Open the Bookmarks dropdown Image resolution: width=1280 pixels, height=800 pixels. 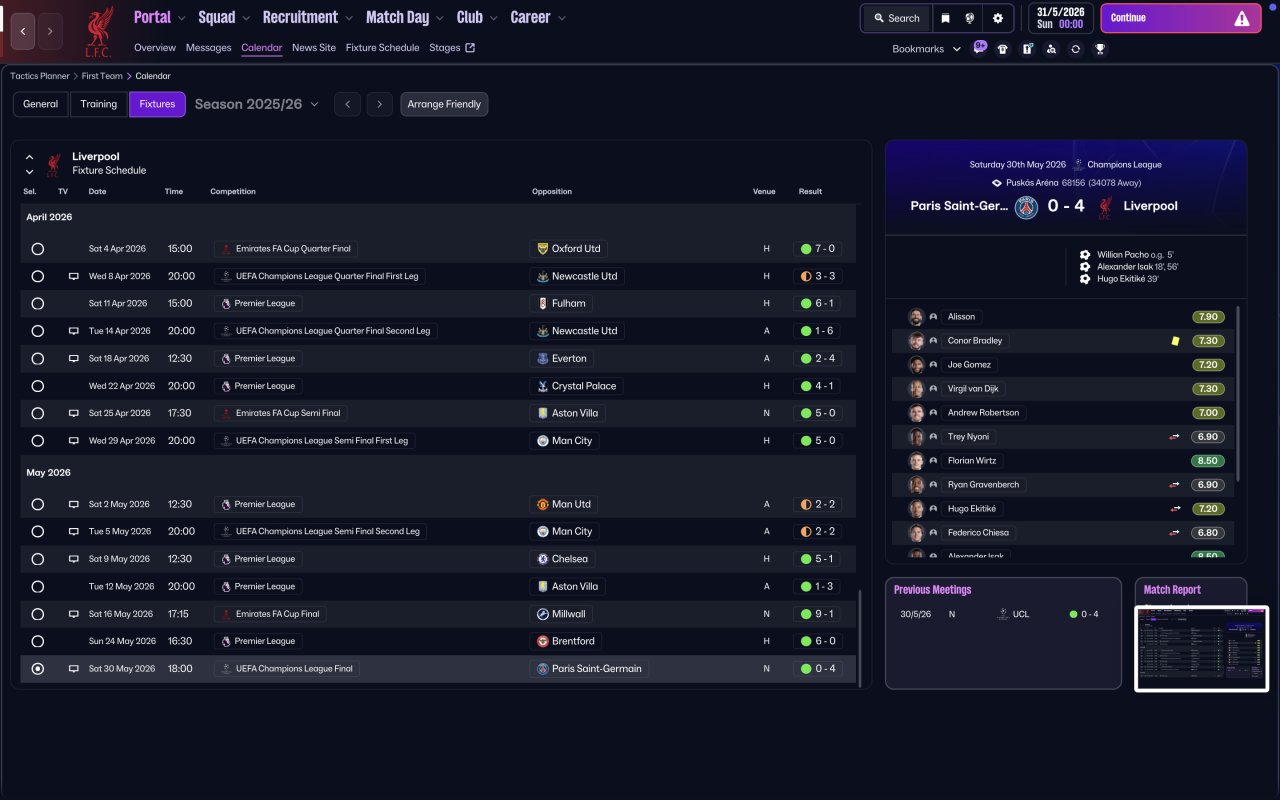click(x=926, y=49)
